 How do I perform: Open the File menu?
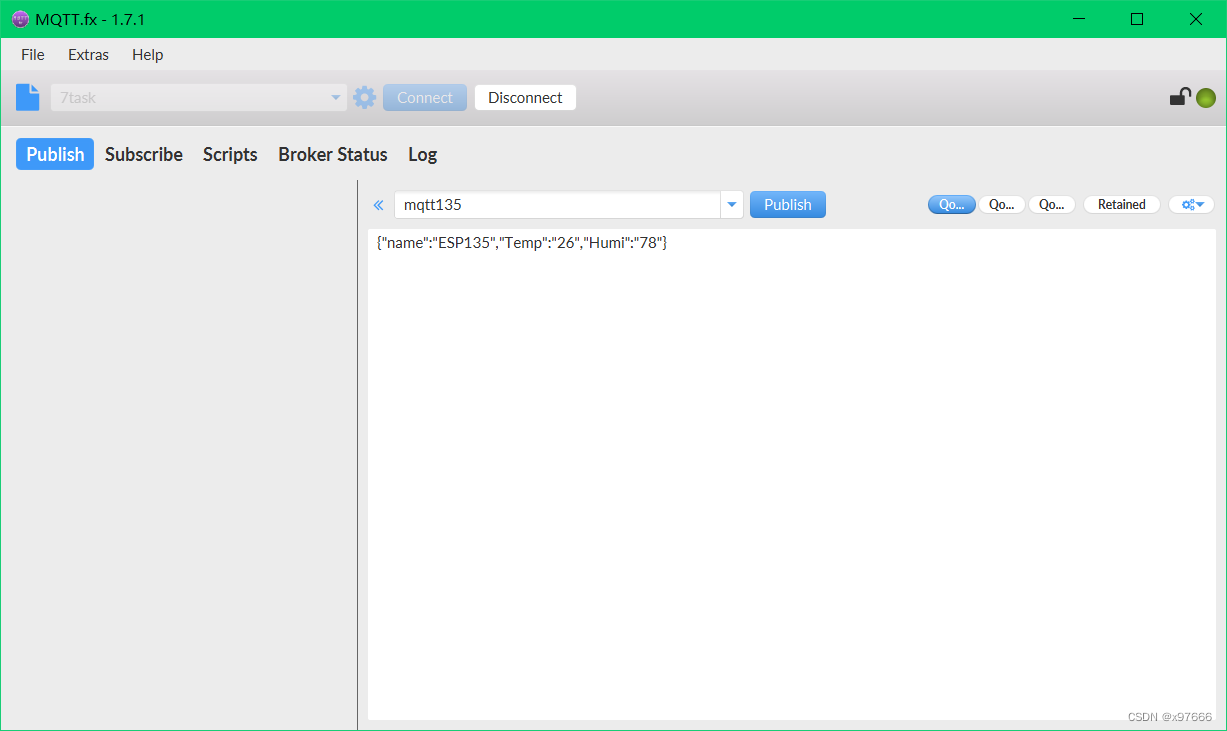tap(33, 55)
